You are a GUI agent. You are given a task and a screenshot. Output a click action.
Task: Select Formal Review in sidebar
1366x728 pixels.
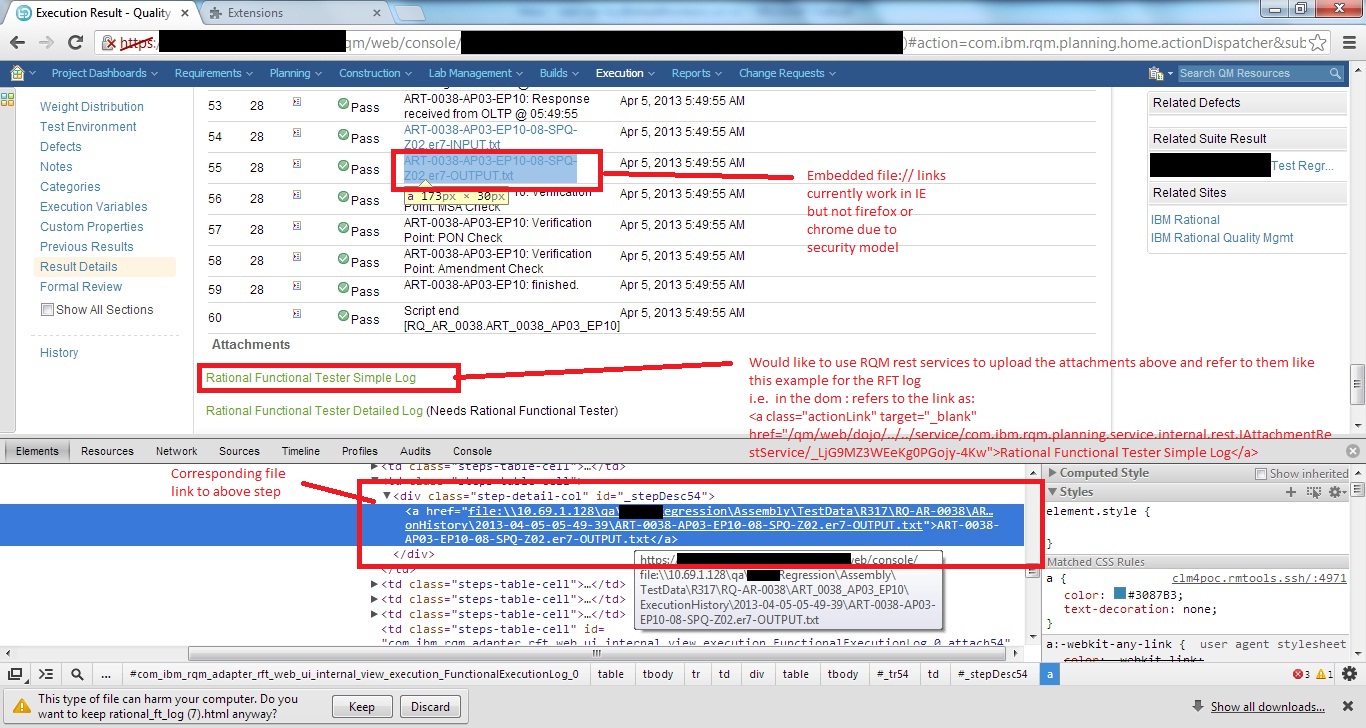point(81,287)
